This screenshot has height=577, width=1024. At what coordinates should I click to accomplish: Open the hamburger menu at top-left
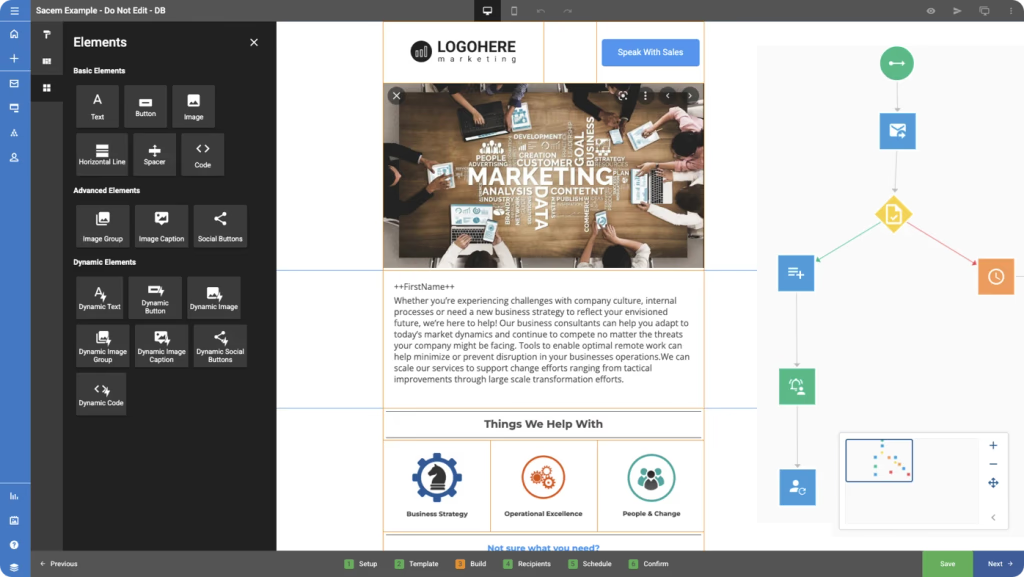(14, 10)
